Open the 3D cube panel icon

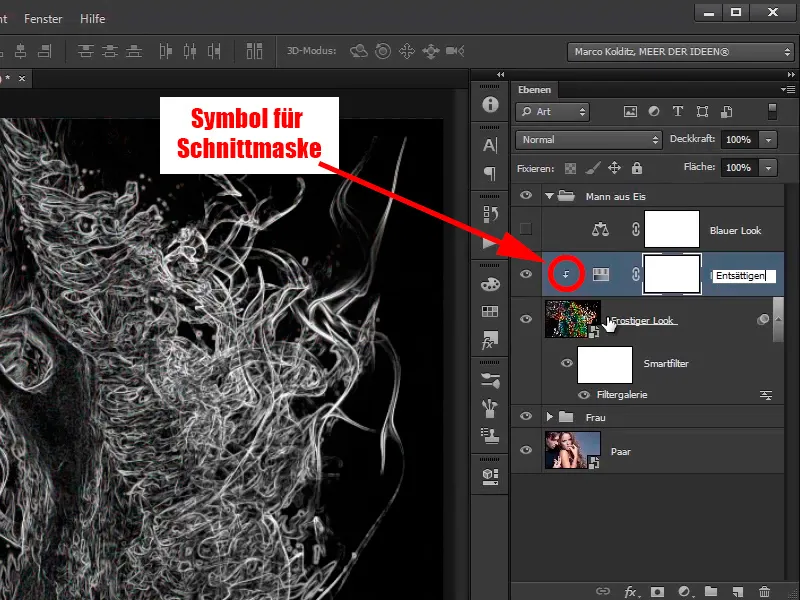(490, 476)
